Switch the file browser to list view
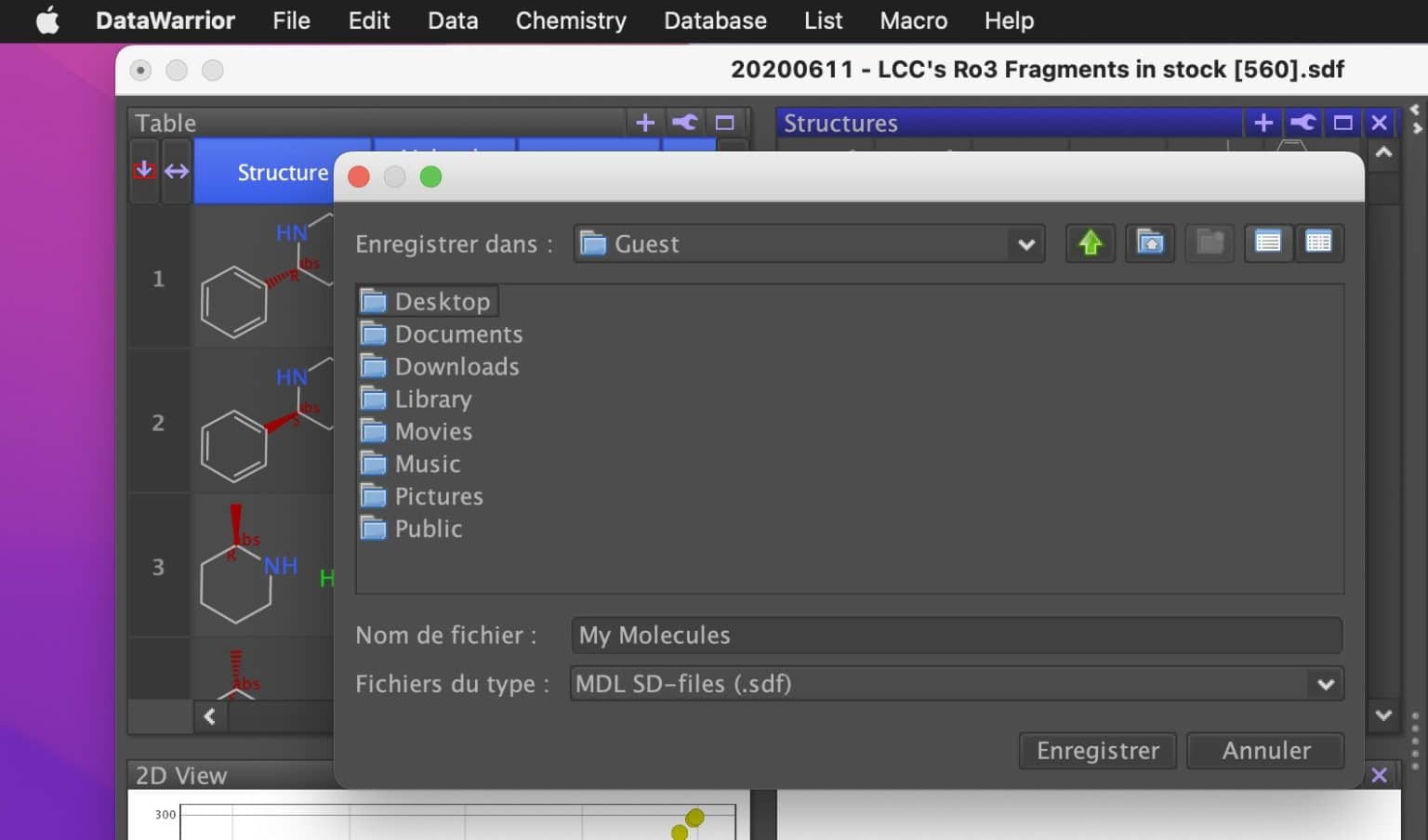 1268,243
